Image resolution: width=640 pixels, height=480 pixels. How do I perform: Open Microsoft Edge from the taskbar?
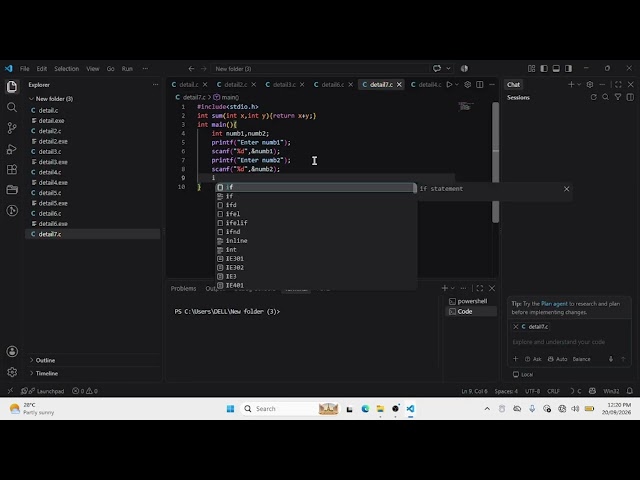(365, 409)
